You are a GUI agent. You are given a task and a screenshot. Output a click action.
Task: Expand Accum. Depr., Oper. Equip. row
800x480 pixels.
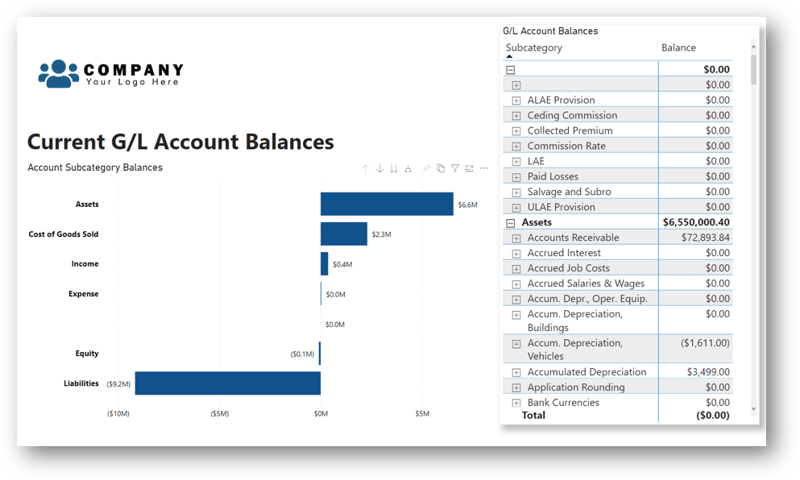[x=516, y=299]
